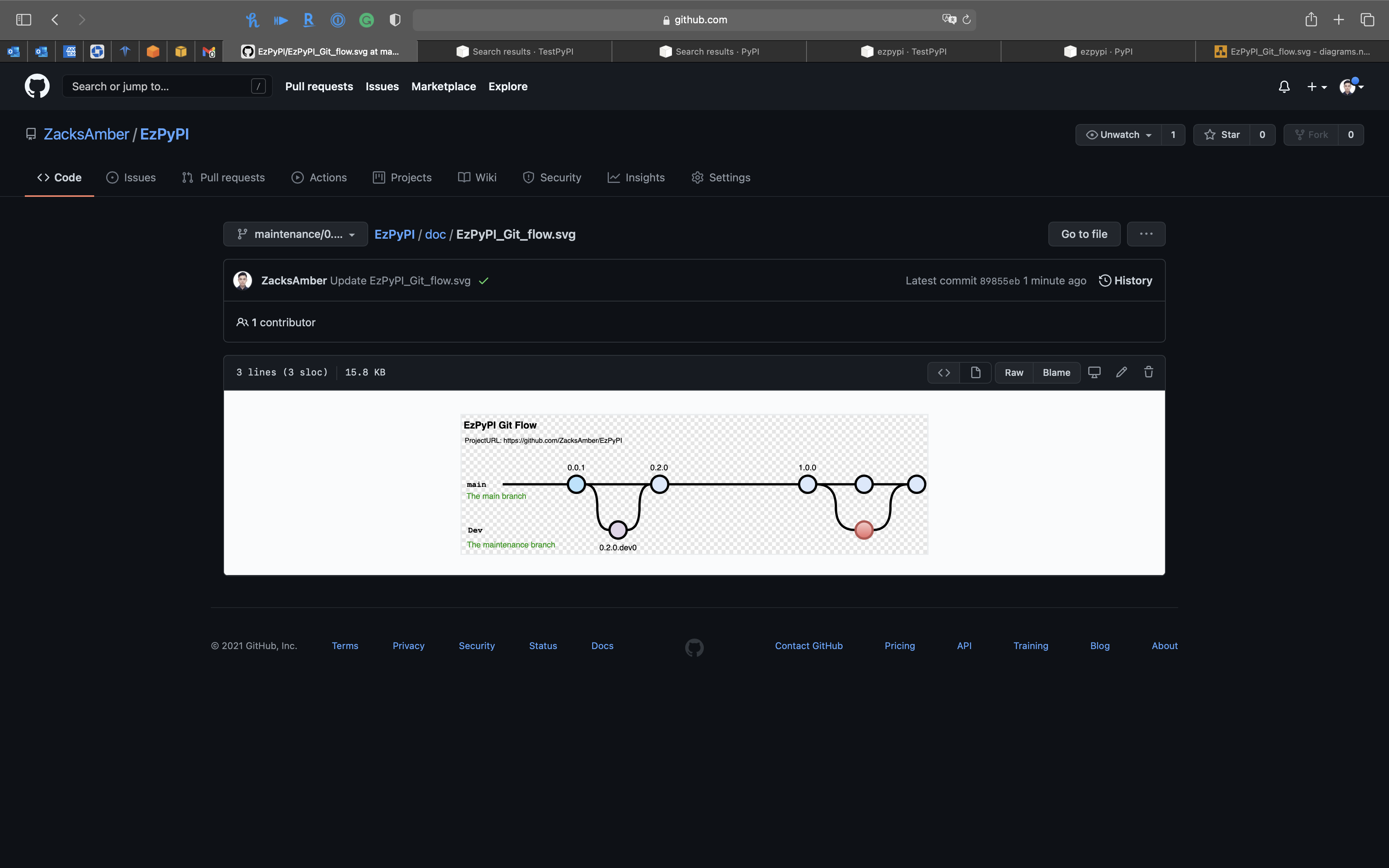Click the Safari reload page icon

click(x=967, y=20)
